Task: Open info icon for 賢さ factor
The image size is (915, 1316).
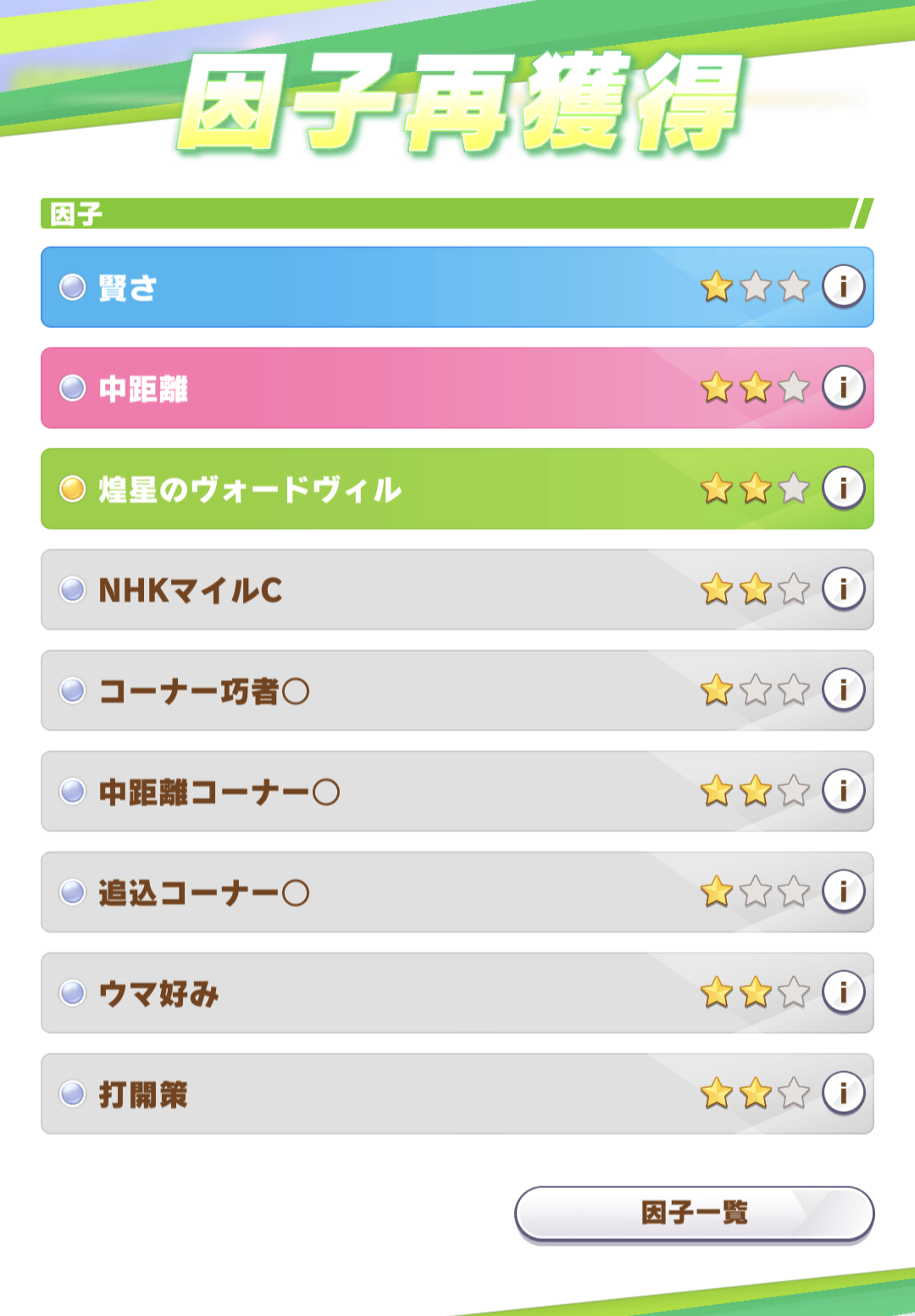Action: tap(843, 286)
